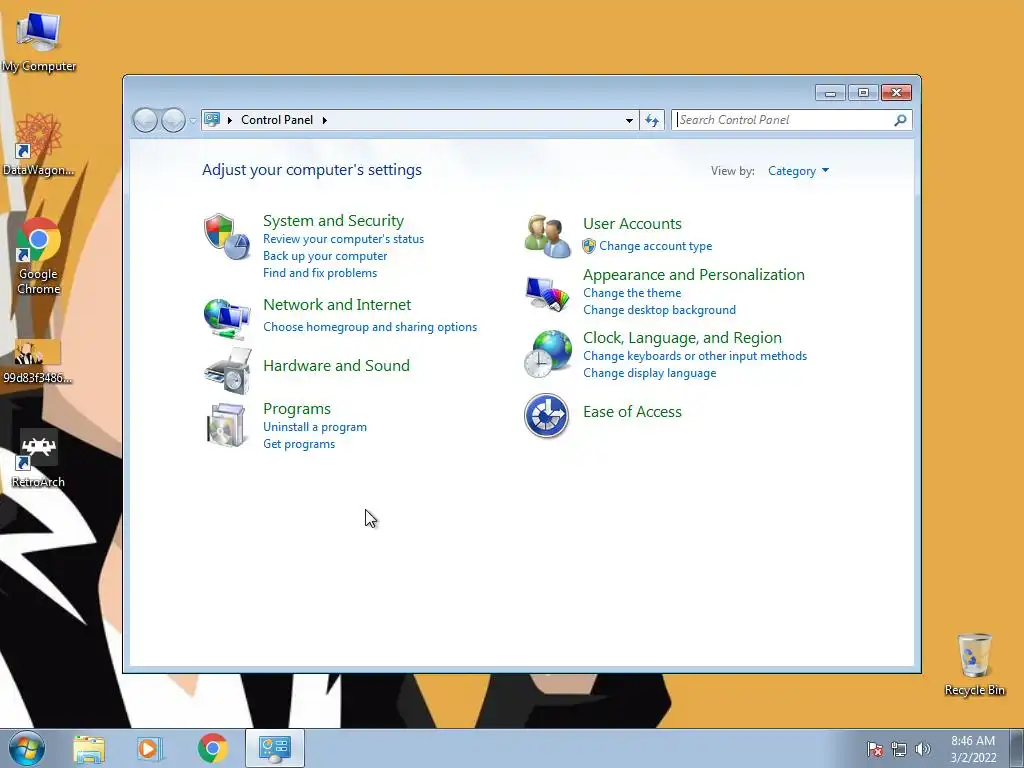Open the Recycle Bin on desktop
The height and width of the screenshot is (768, 1024).
[x=974, y=665]
